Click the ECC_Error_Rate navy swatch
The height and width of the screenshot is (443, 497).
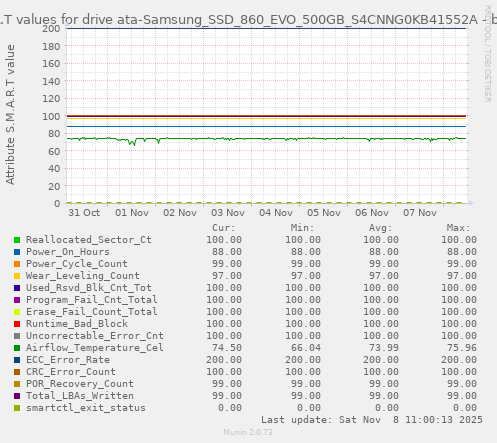(x=17, y=360)
